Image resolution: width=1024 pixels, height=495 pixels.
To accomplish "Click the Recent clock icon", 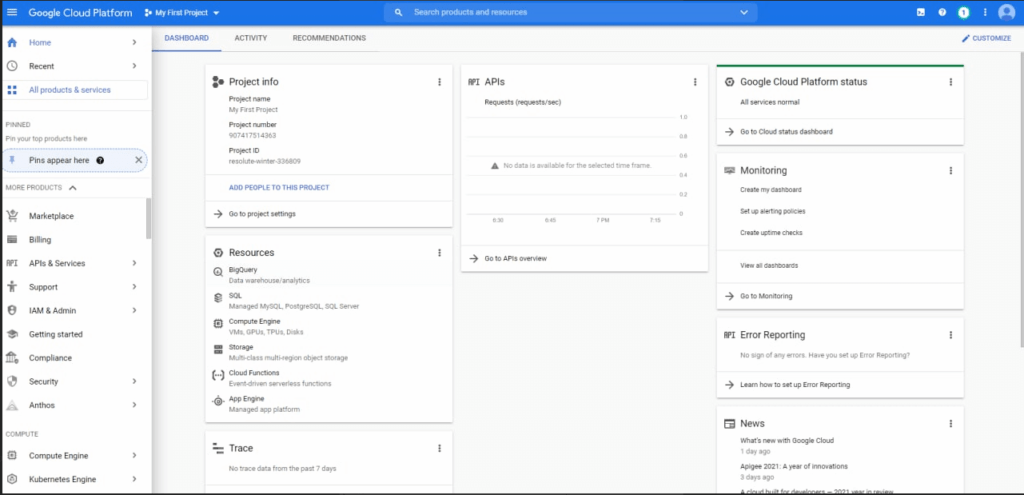I will [12, 66].
